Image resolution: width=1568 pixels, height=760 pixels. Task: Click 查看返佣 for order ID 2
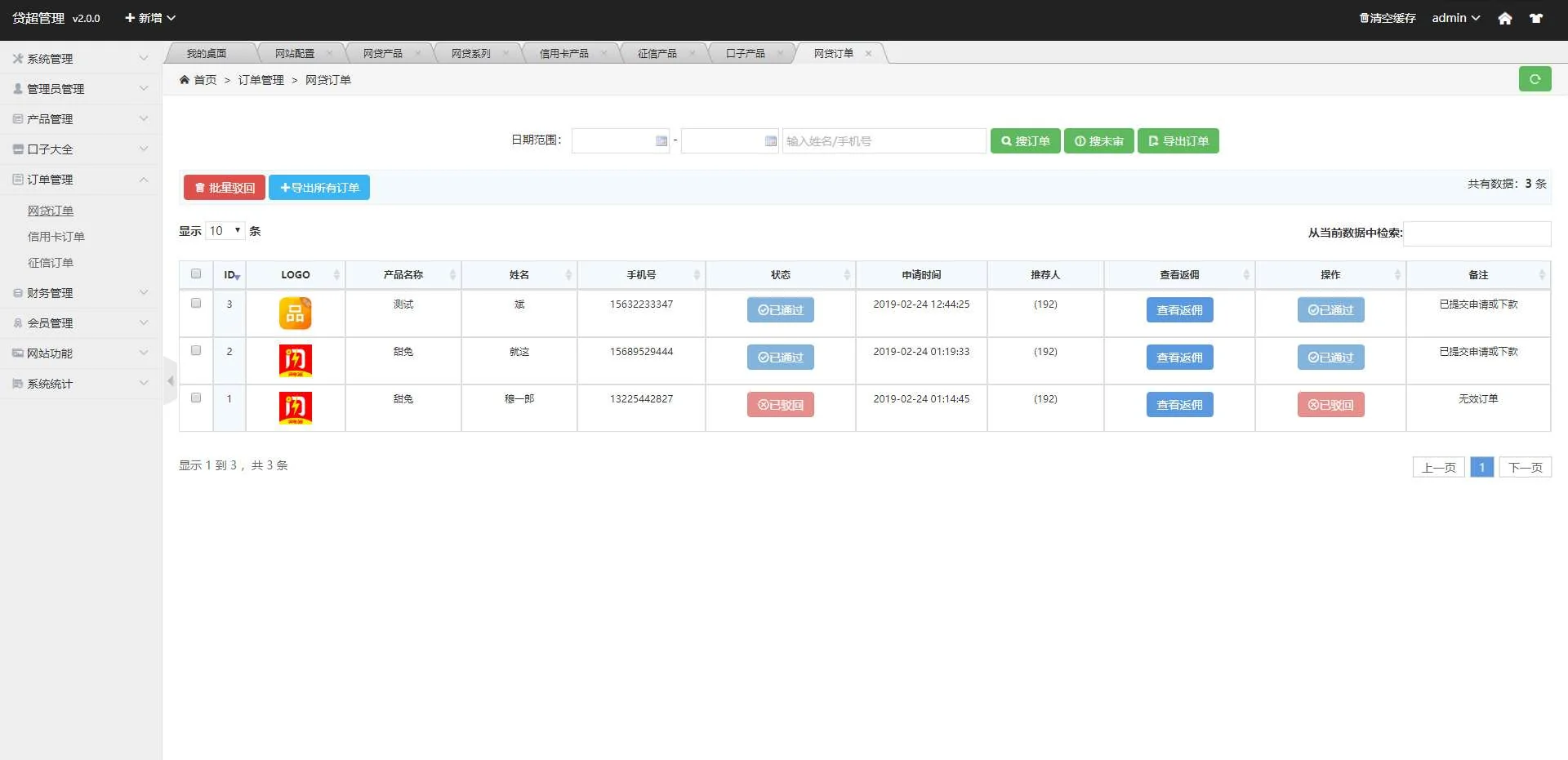[1179, 358]
